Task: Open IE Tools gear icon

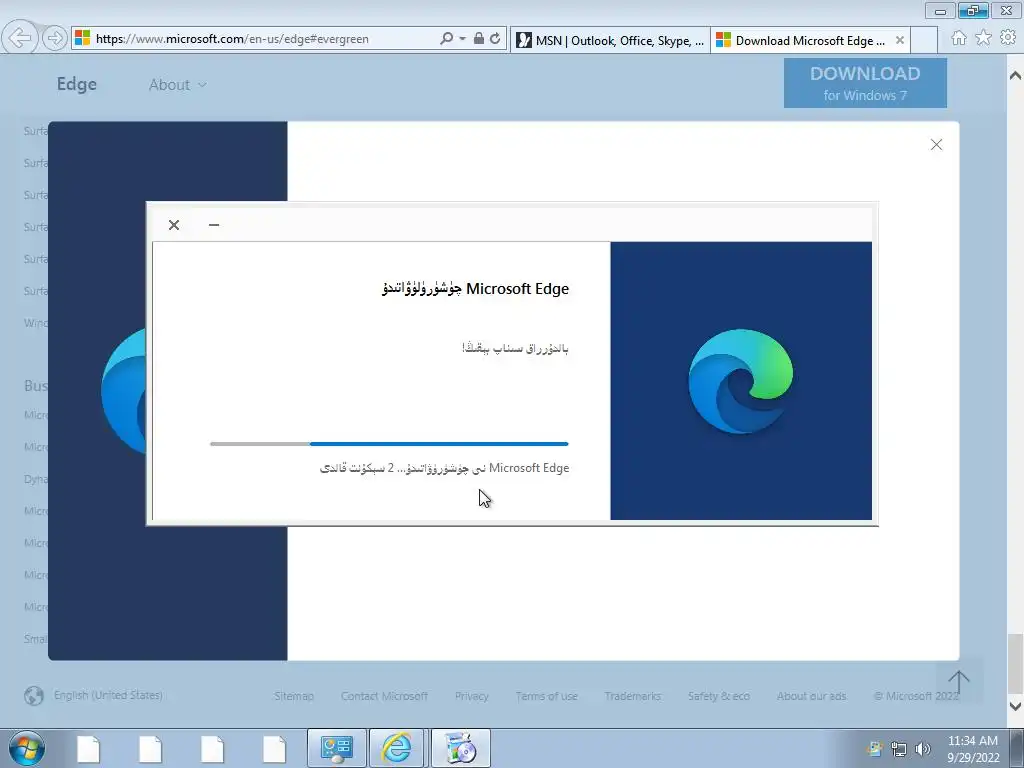Action: 1008,38
